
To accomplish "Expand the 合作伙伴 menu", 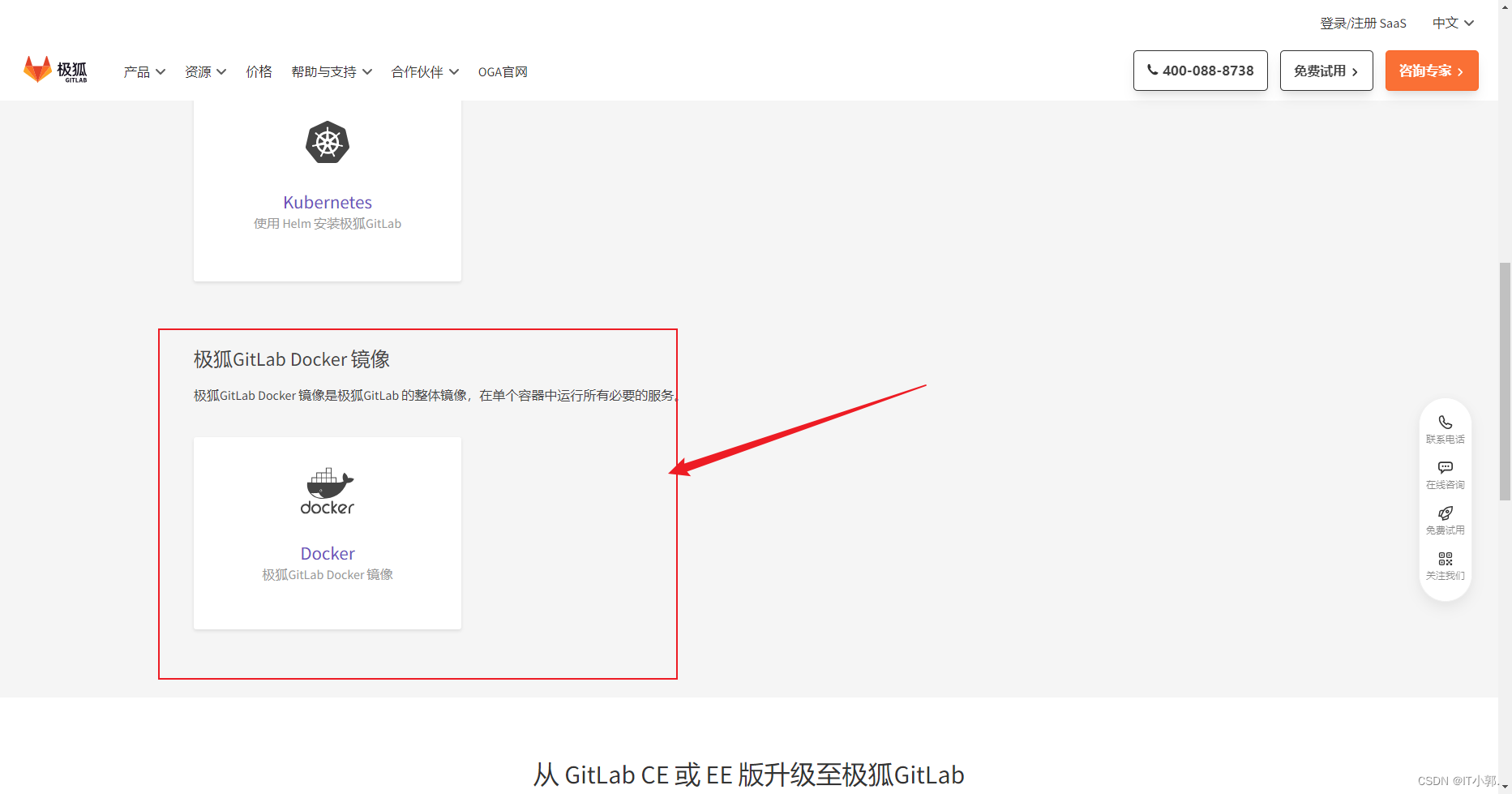I will 425,72.
